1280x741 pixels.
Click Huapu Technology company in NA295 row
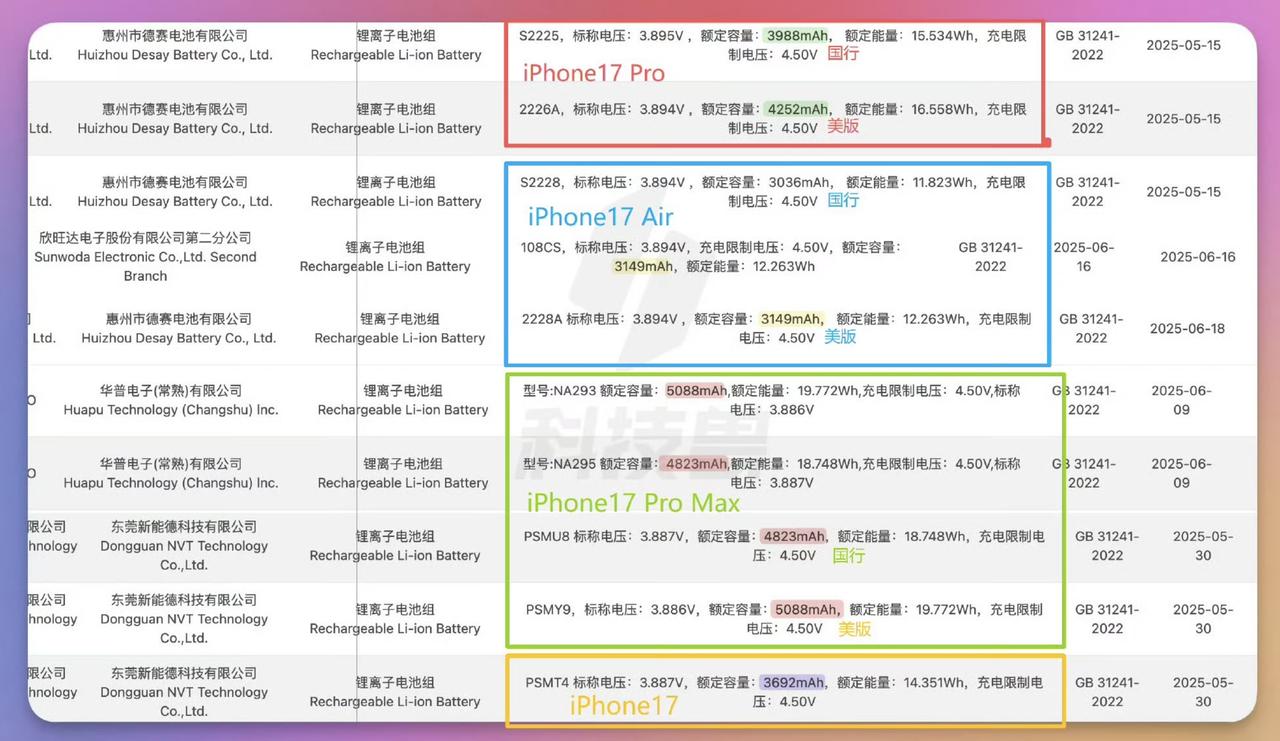pos(171,473)
